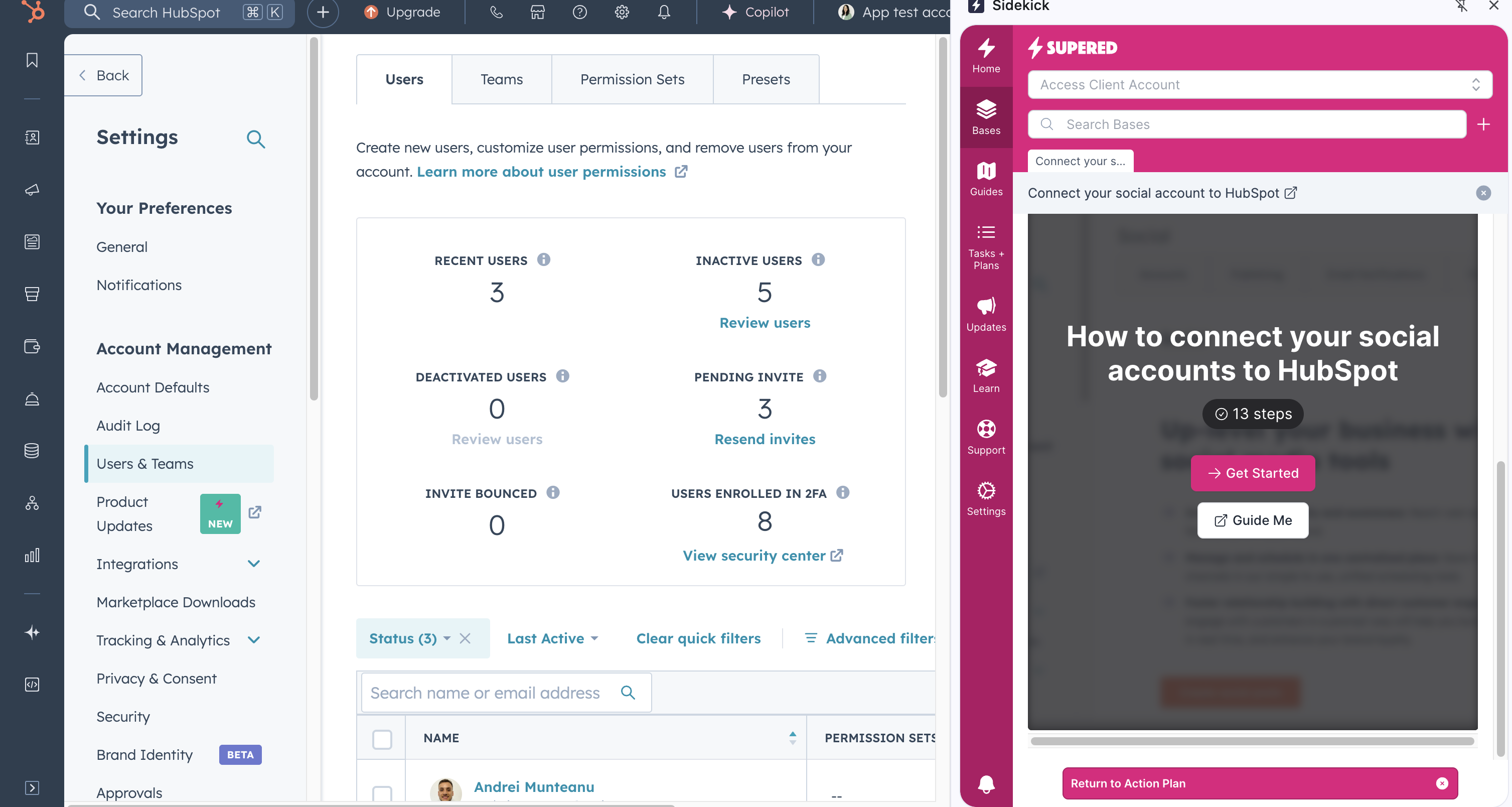The width and height of the screenshot is (1512, 807).
Task: Click the Search name or email address field
Action: [x=506, y=693]
